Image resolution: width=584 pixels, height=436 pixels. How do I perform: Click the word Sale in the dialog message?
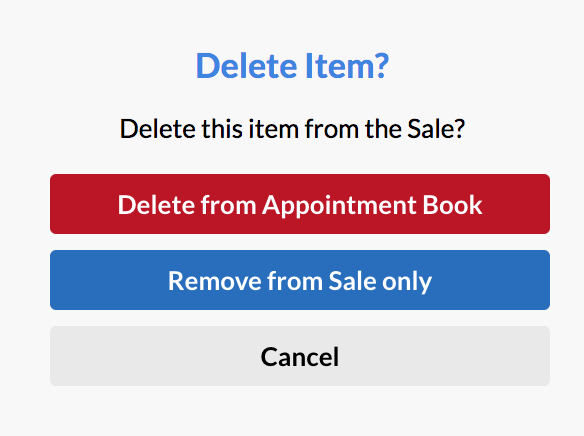point(430,129)
